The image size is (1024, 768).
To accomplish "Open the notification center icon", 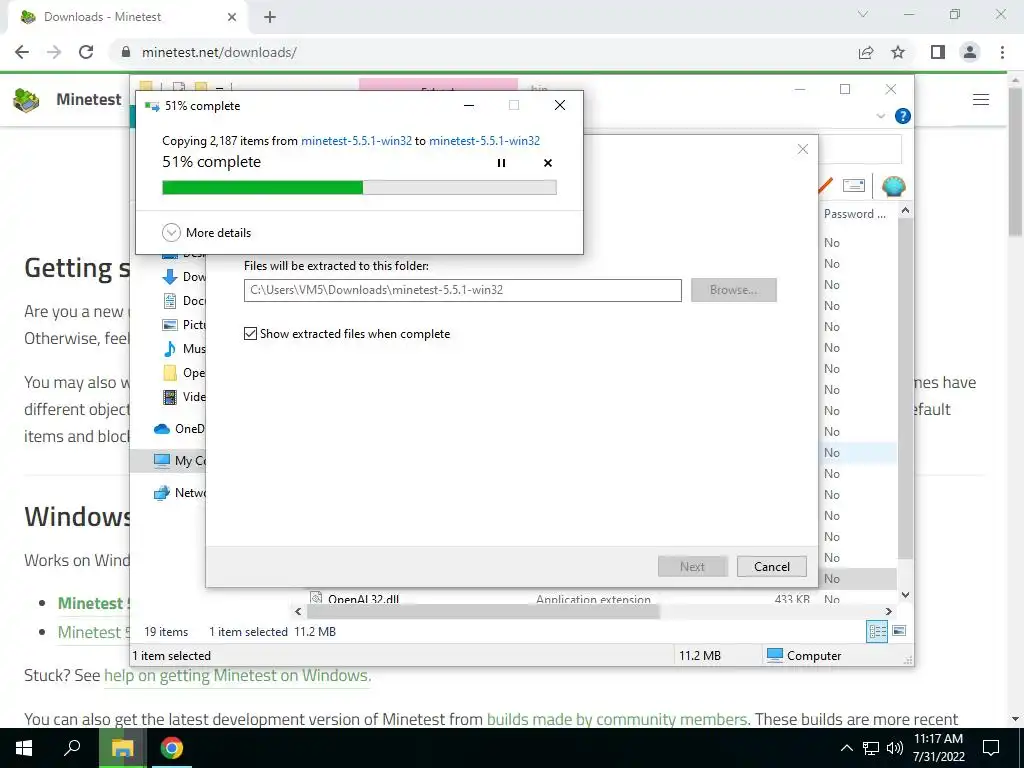I will tap(991, 748).
